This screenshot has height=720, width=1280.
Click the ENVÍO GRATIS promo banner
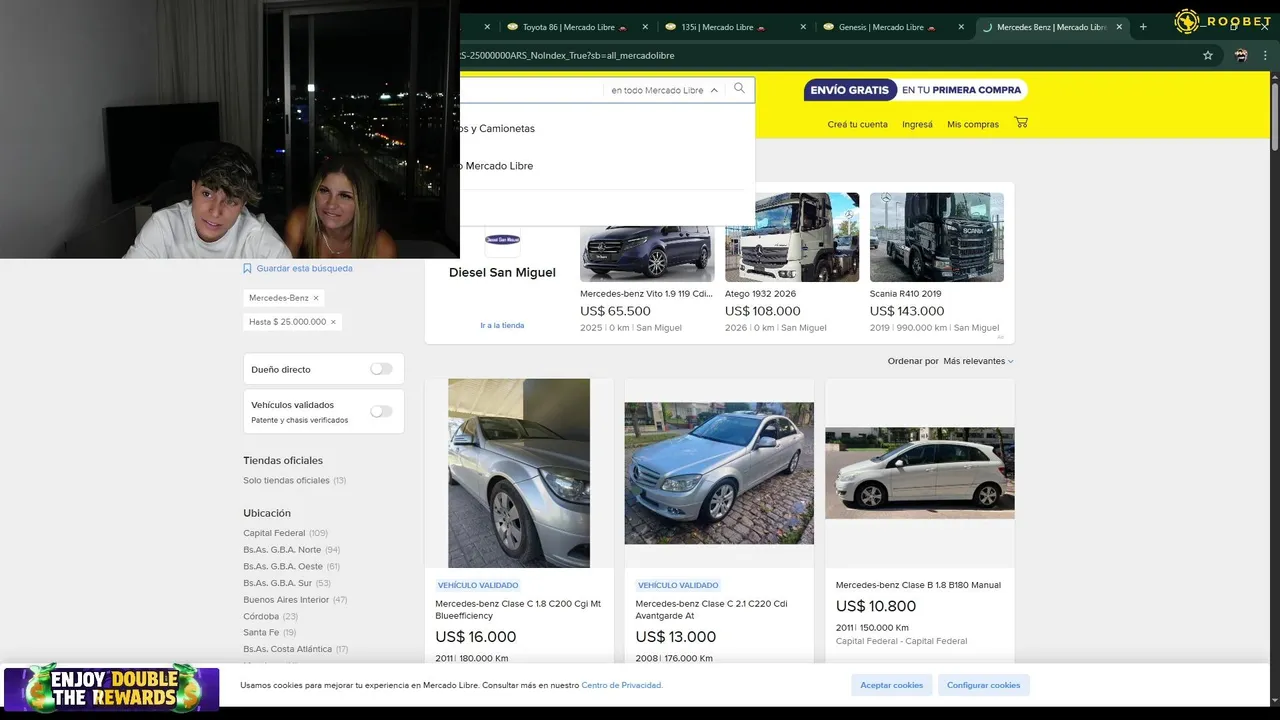(x=915, y=90)
